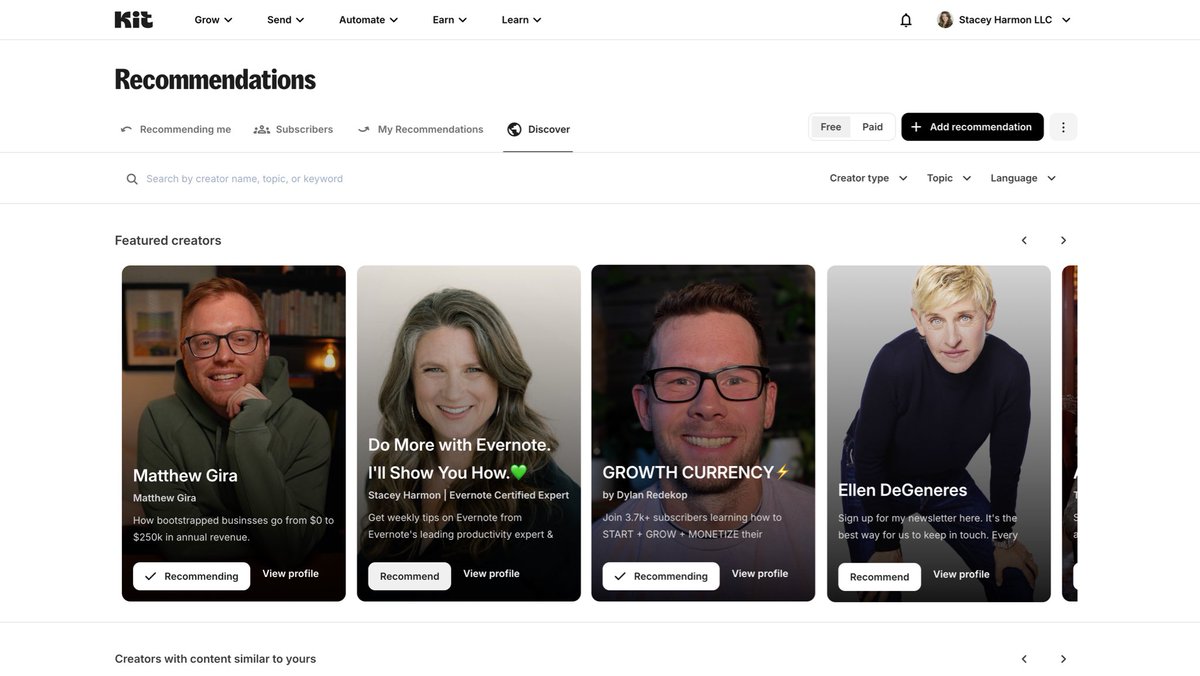Switch to the Subscribers tab
The height and width of the screenshot is (676, 1200).
293,129
